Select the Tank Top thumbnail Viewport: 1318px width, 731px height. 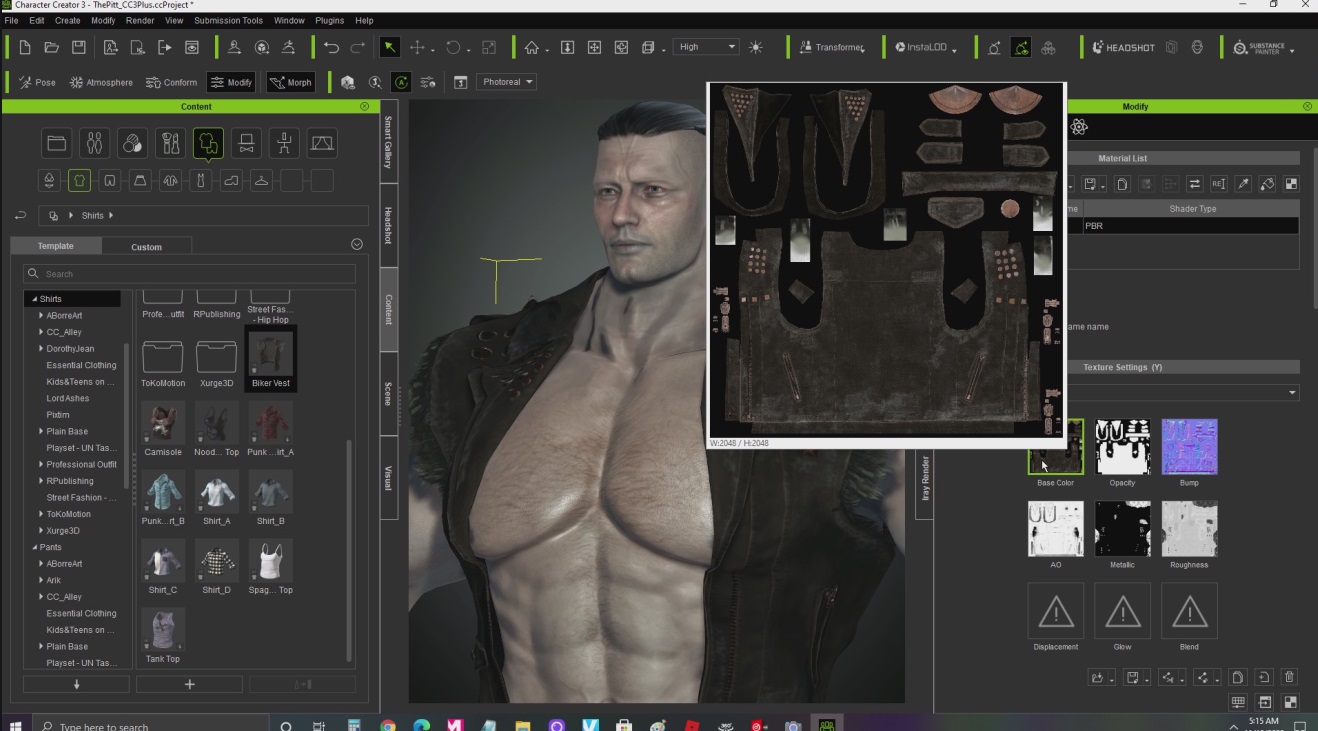click(163, 637)
